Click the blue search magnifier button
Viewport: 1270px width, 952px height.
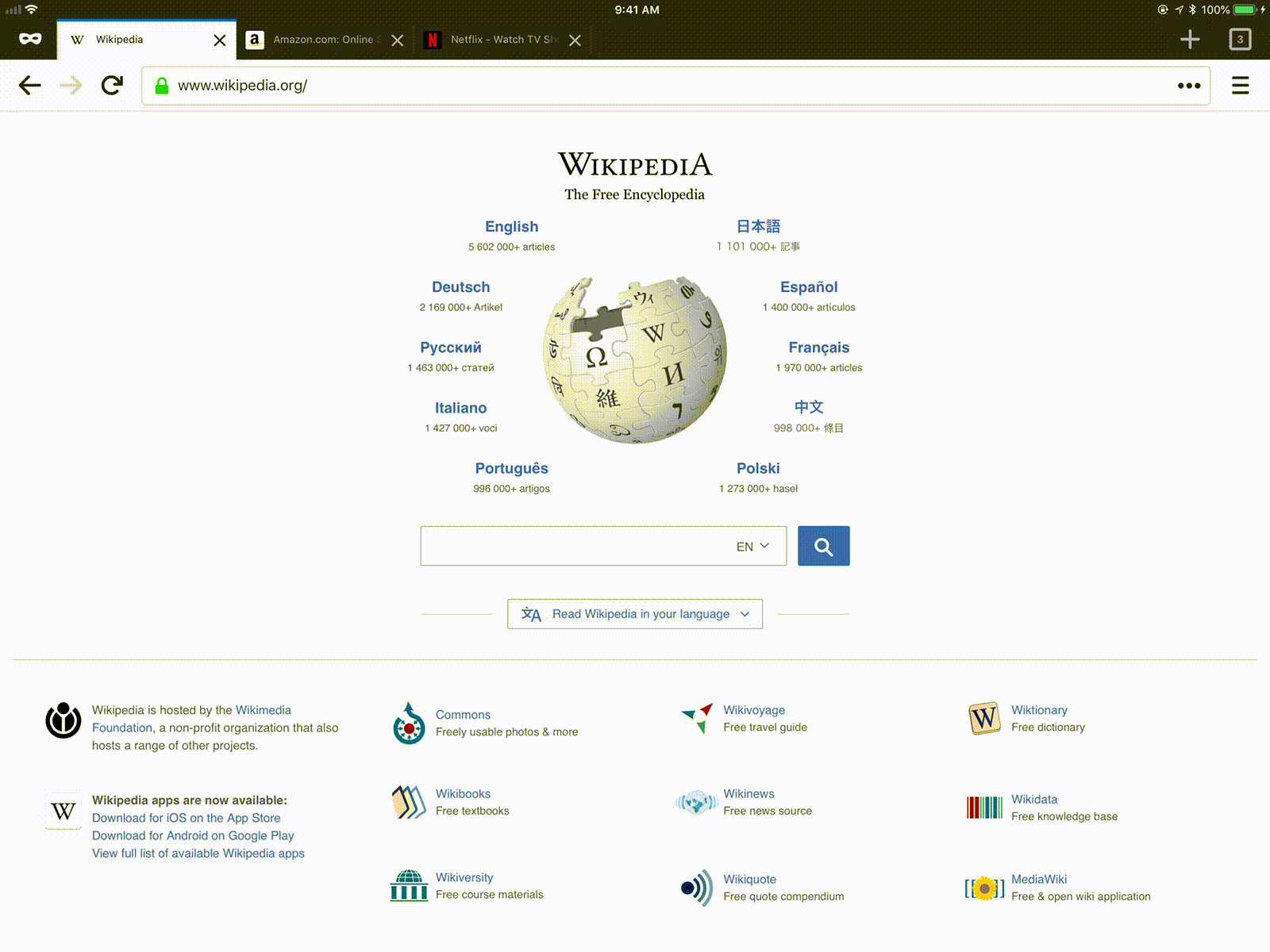click(823, 546)
